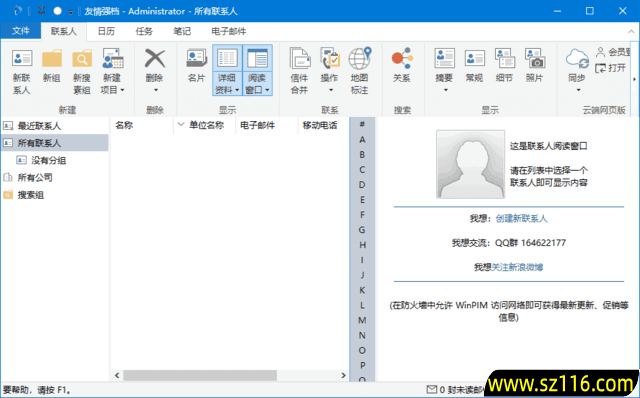The height and width of the screenshot is (398, 640).
Task: Click the 创建新联系人 link
Action: point(521,218)
